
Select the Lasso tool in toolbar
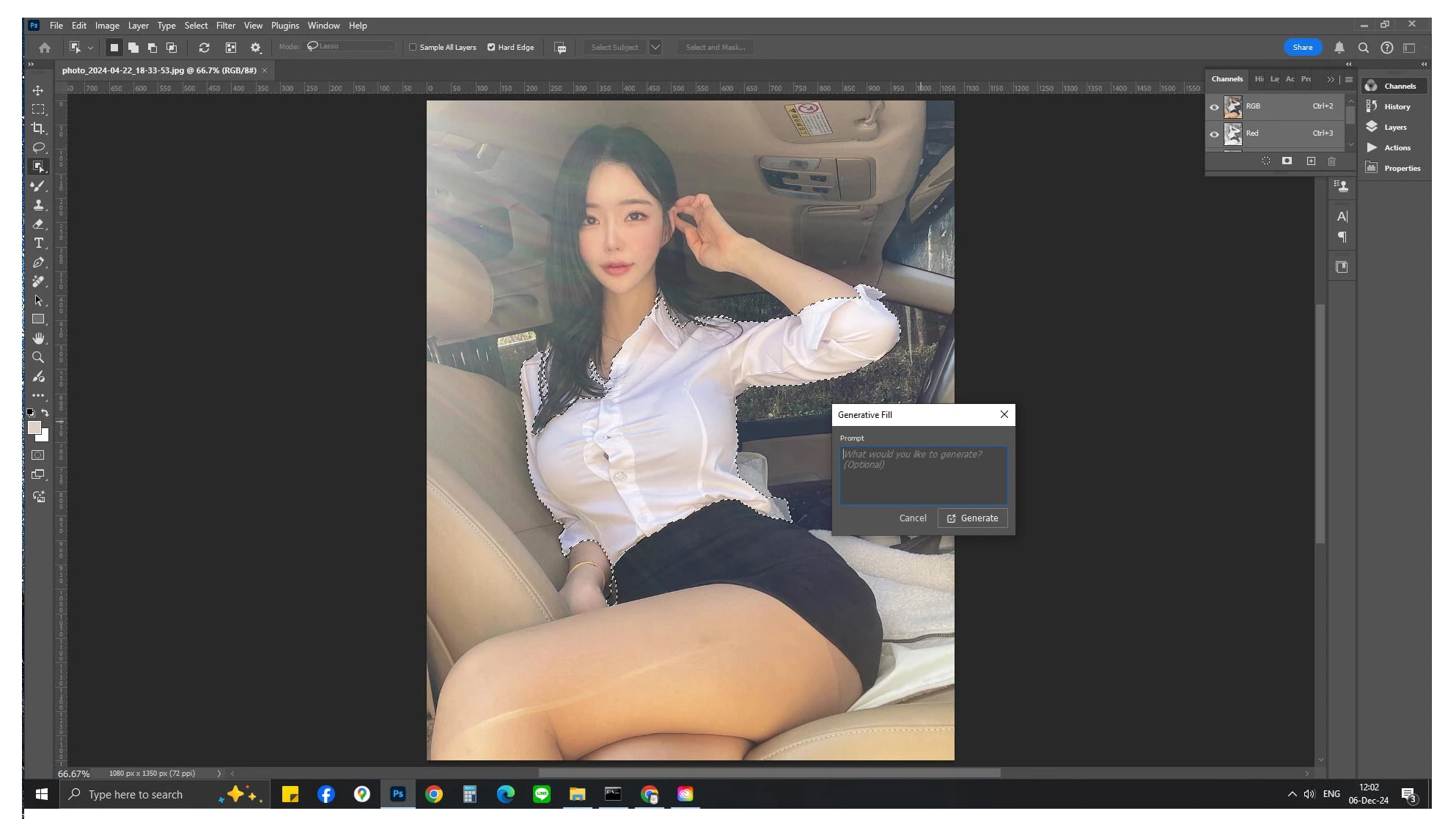38,147
